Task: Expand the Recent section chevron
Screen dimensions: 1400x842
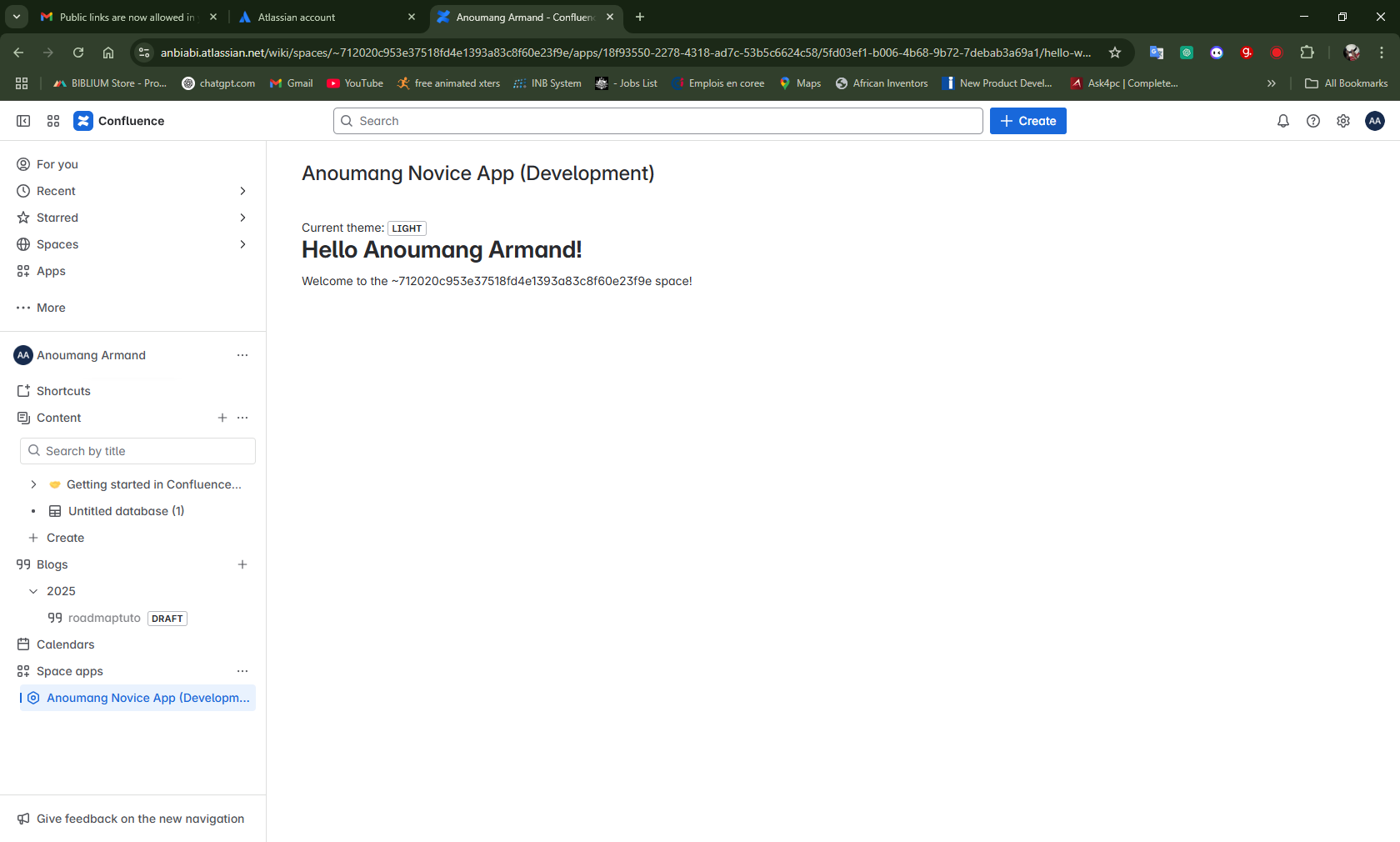Action: tap(242, 191)
